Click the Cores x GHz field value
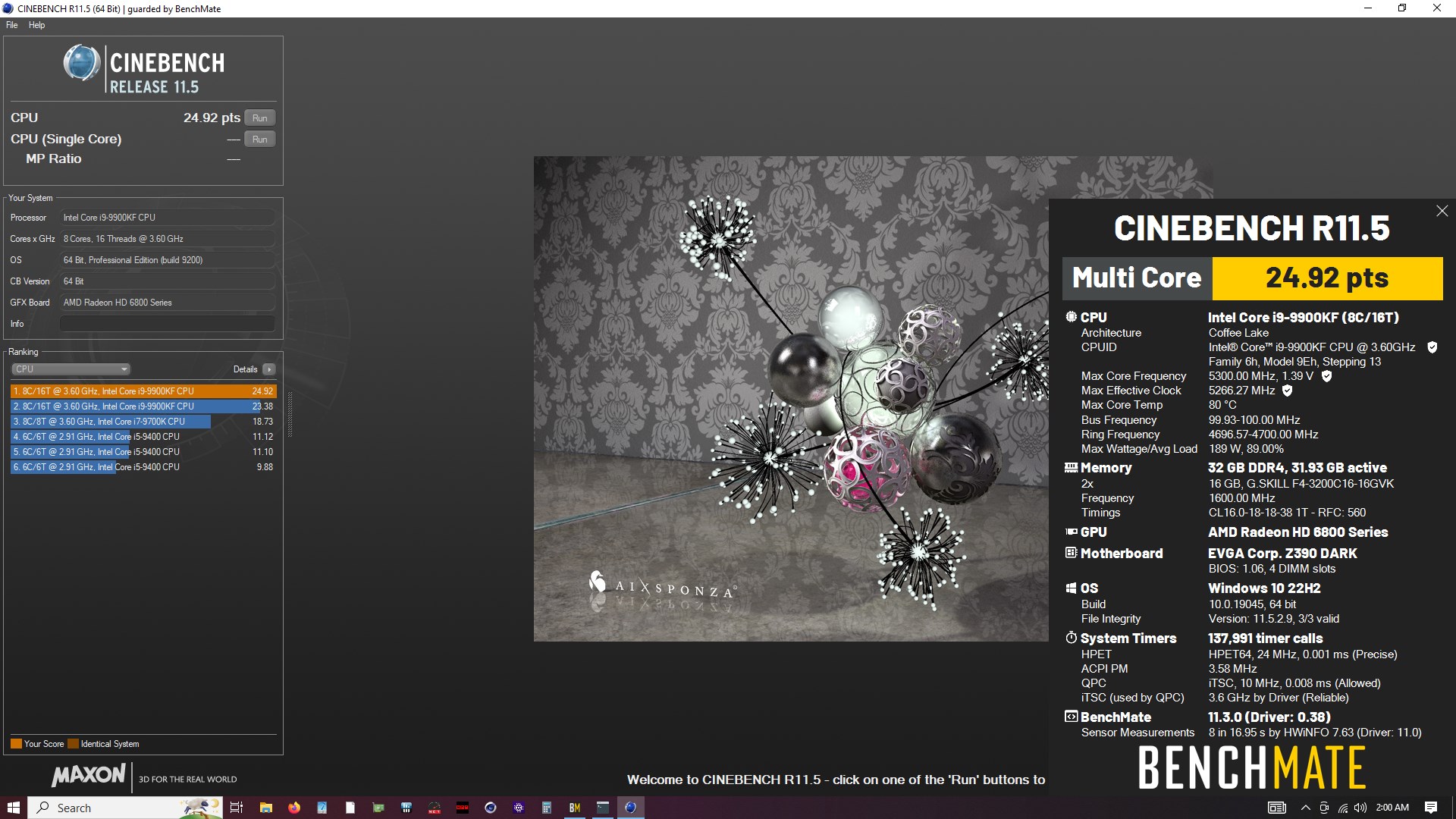This screenshot has height=819, width=1456. [x=167, y=239]
